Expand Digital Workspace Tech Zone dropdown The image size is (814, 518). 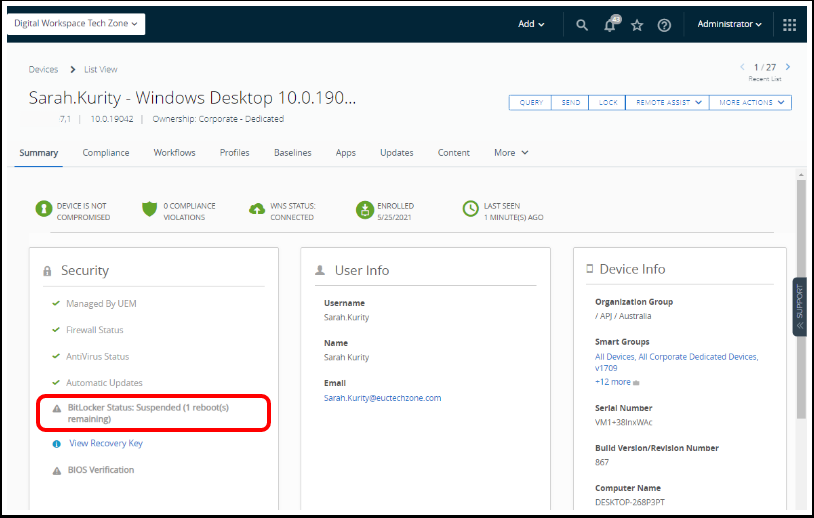point(76,23)
